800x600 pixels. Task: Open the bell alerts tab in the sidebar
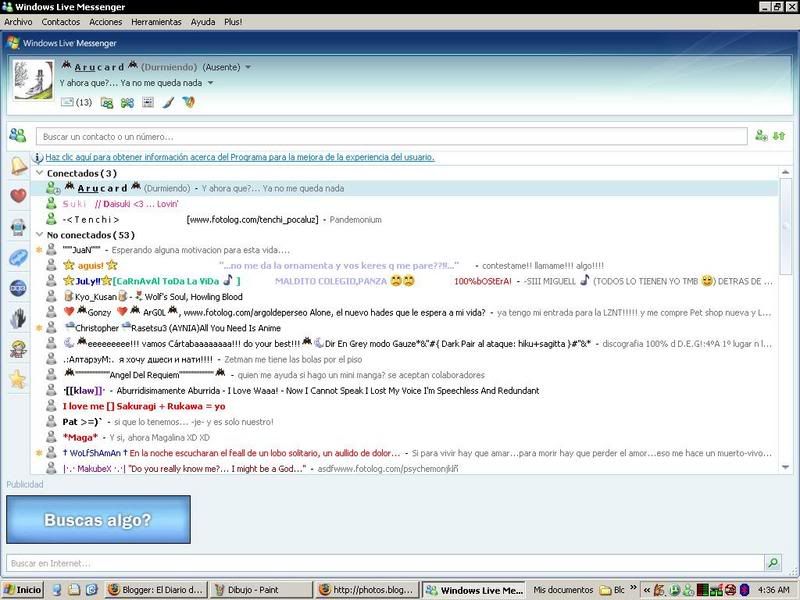tap(18, 166)
